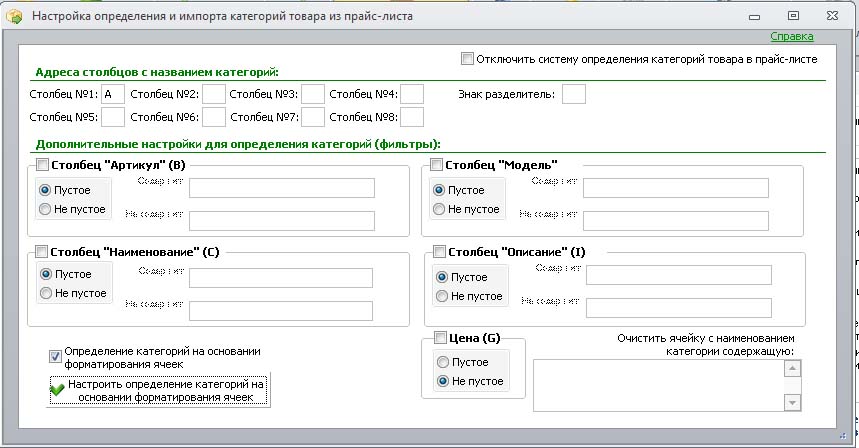The image size is (859, 448).
Task: Click the Очистить ячейку text area
Action: (x=658, y=385)
